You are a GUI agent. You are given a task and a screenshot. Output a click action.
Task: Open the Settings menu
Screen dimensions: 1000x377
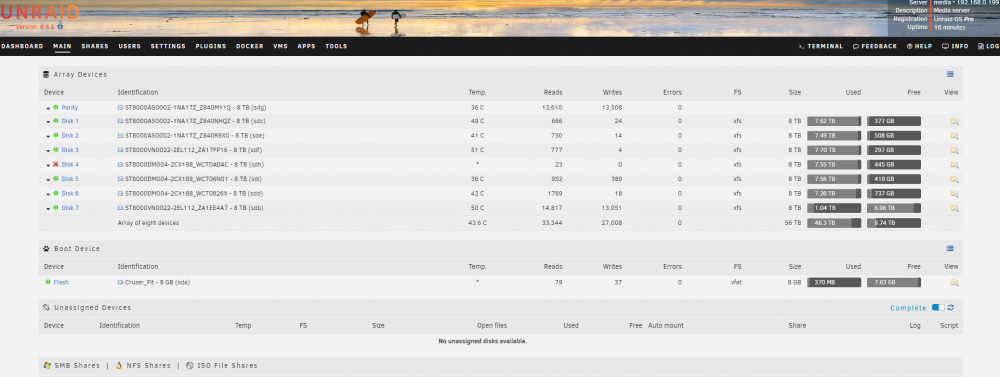(168, 47)
